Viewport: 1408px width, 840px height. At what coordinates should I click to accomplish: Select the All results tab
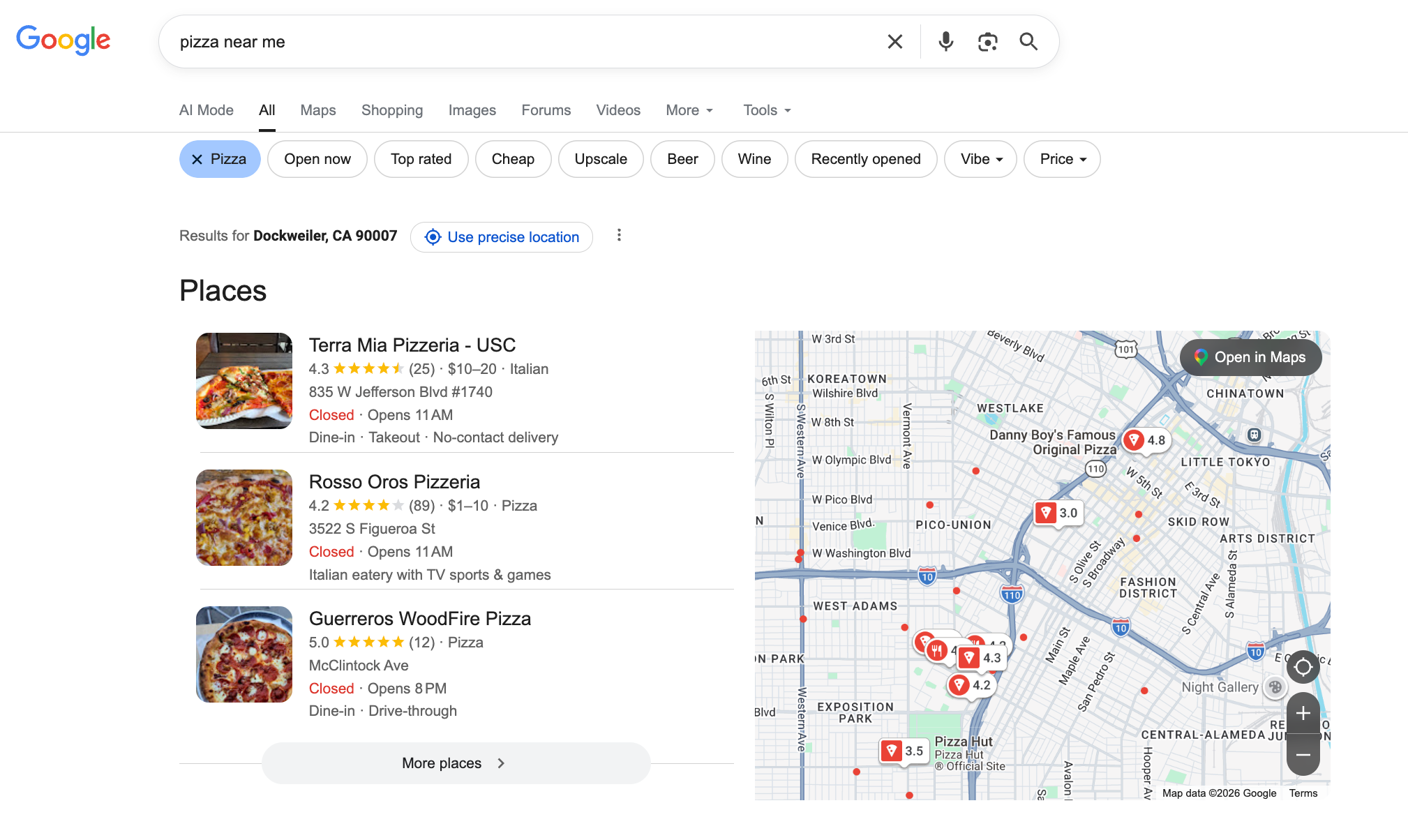(x=267, y=110)
